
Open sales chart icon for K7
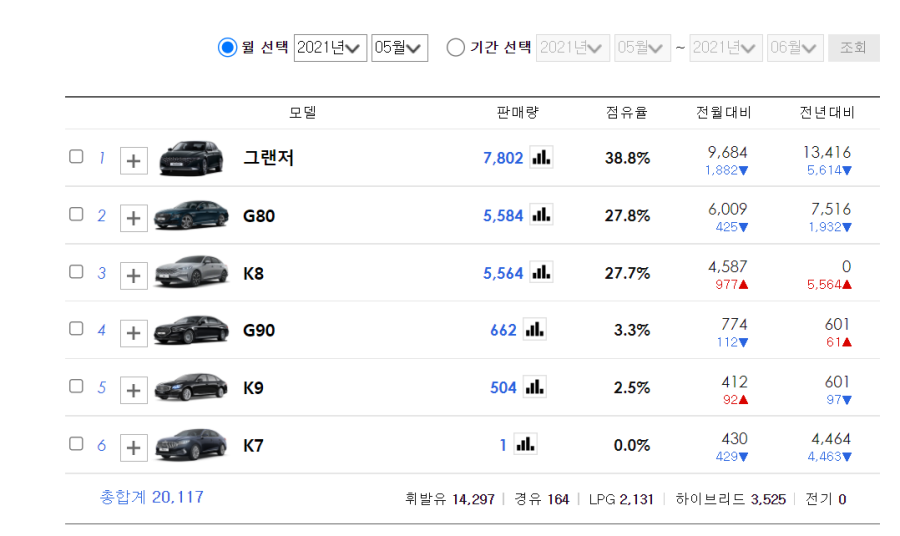525,444
